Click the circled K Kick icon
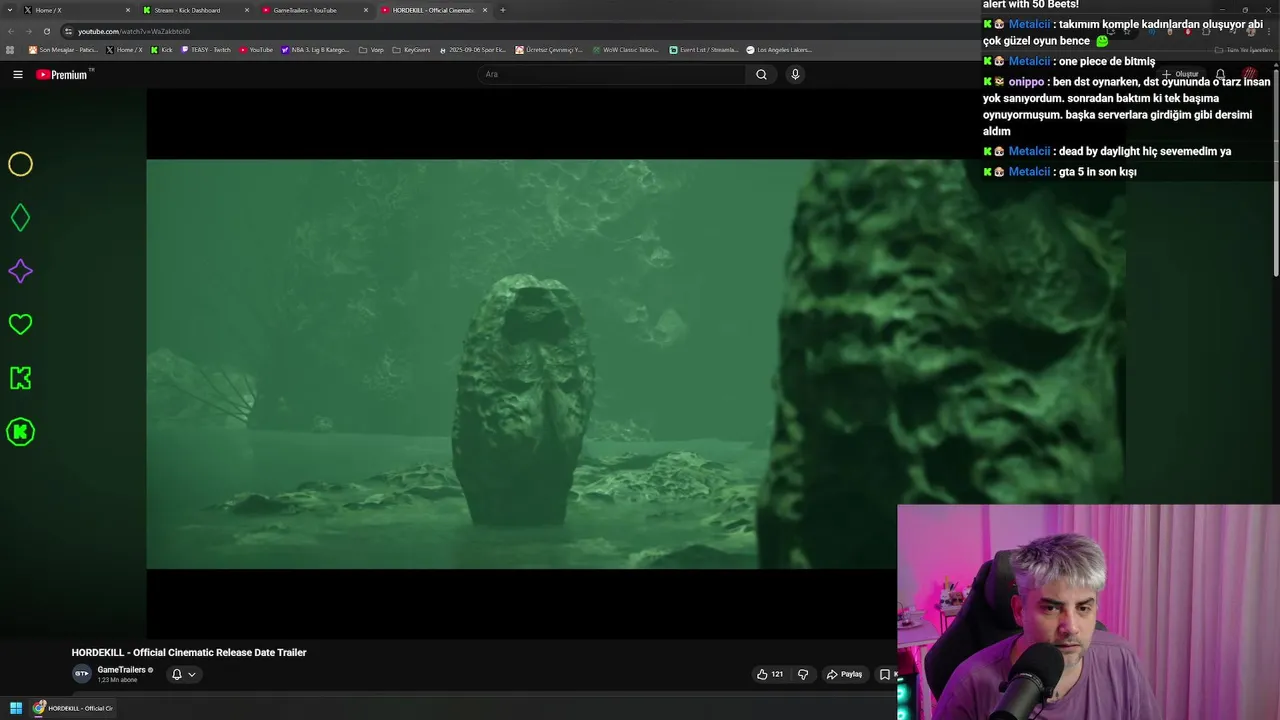The width and height of the screenshot is (1280, 720). coord(20,432)
